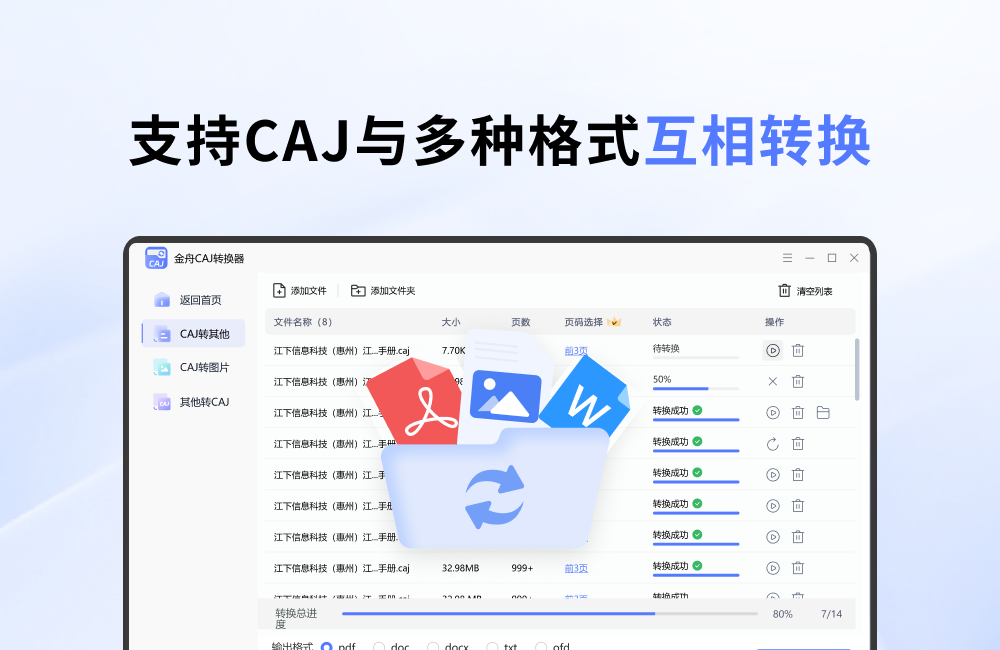Select the pdf output format
This screenshot has height=650, width=1000.
coord(330,646)
